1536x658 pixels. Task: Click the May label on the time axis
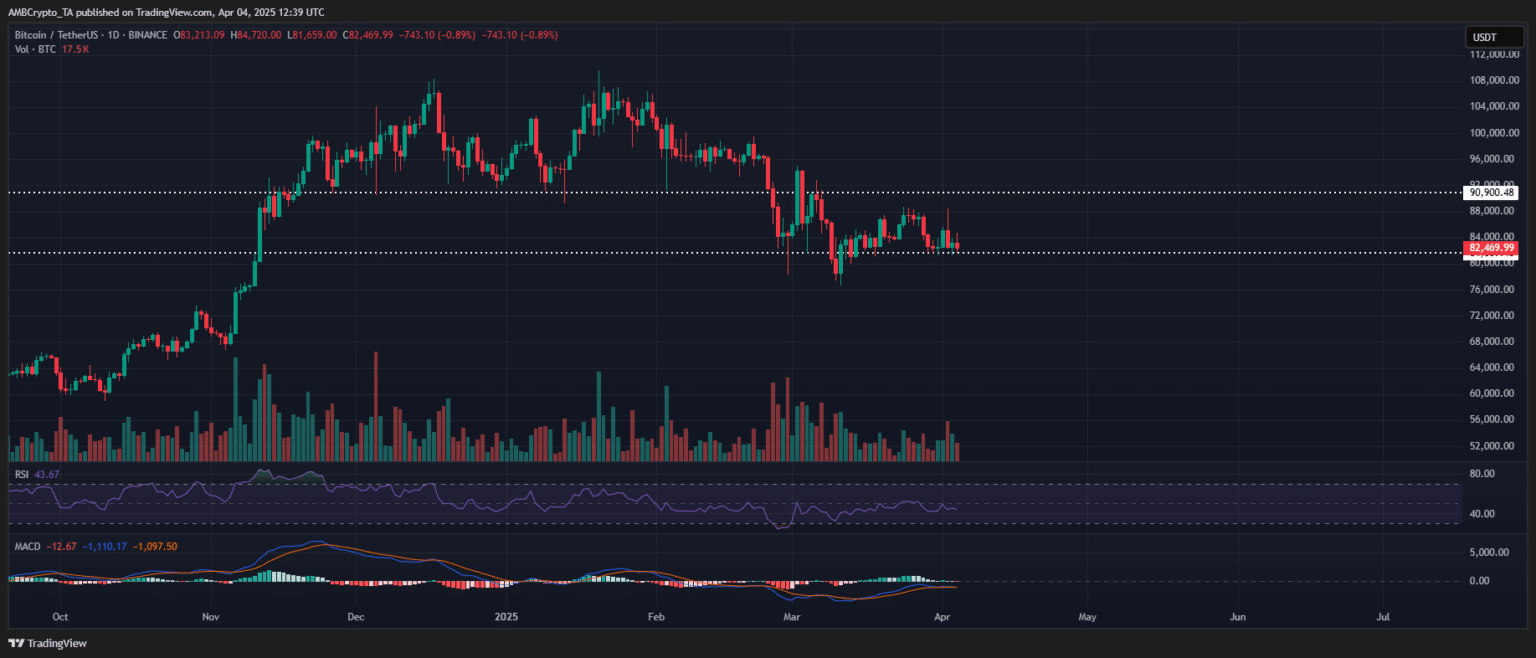point(1088,618)
